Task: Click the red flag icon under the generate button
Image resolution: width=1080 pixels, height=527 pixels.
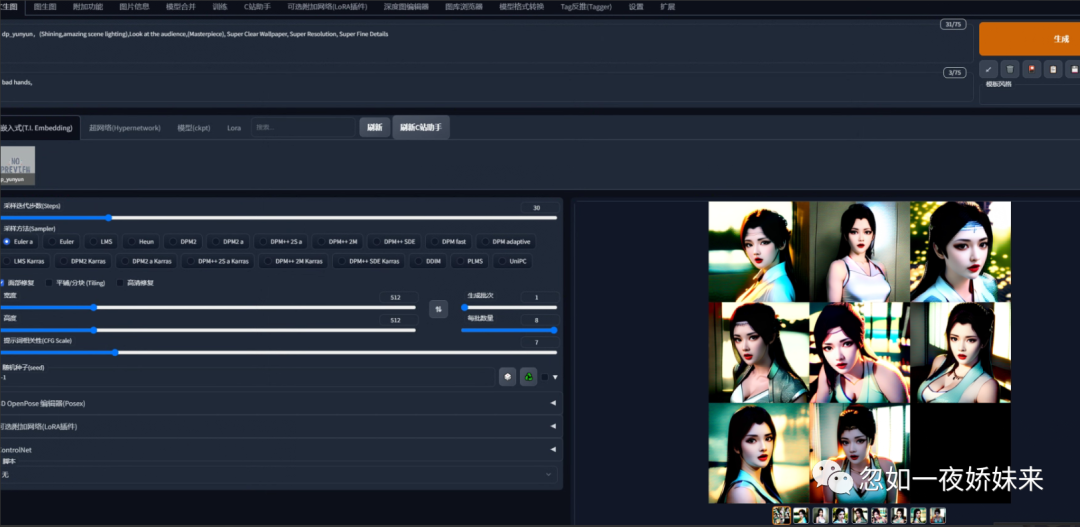Action: tap(1031, 69)
